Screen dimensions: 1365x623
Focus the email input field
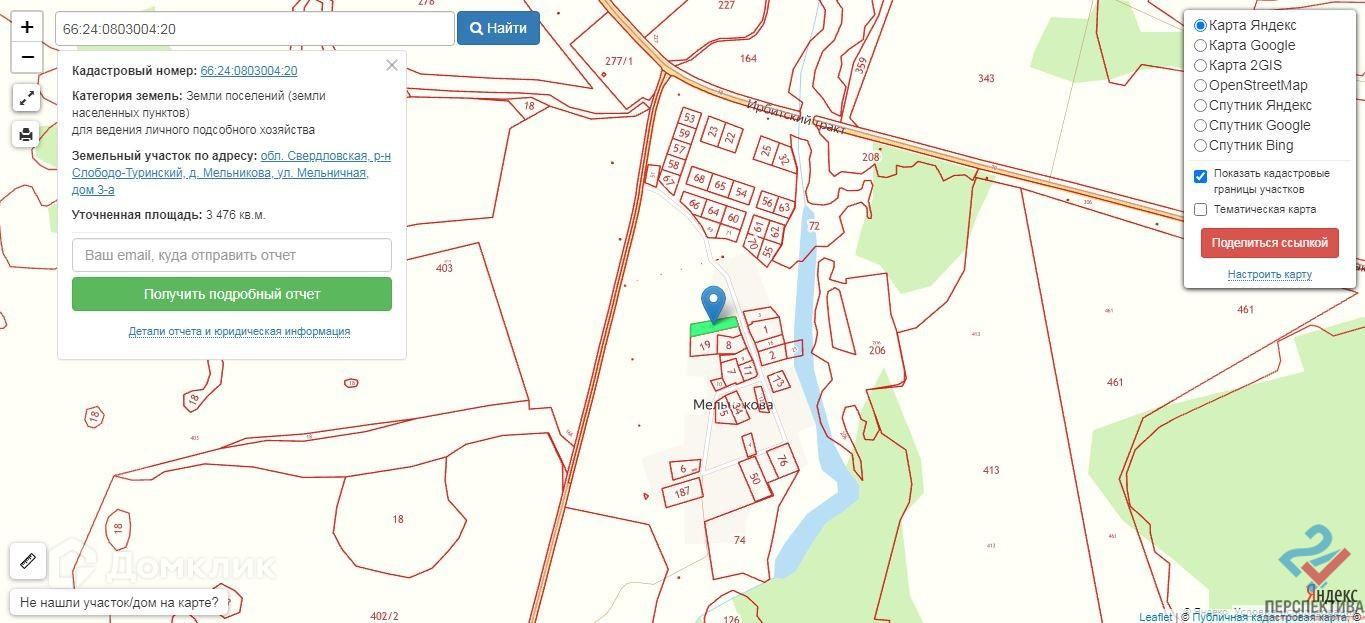(x=232, y=255)
